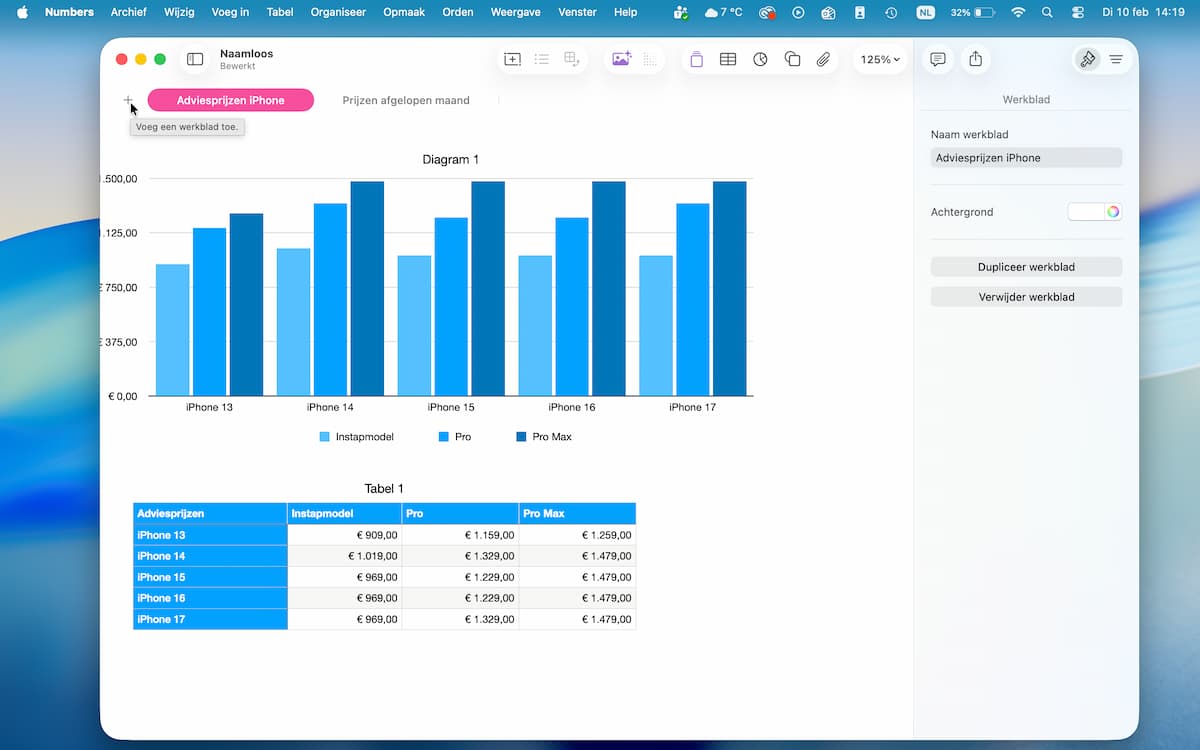
Task: Open the shapes icon in toolbar
Action: (x=792, y=60)
